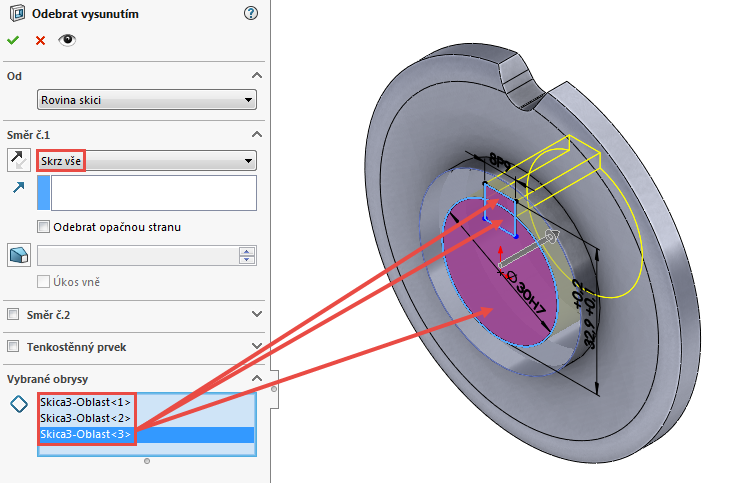Click the panel splitter handle on the edge

point(274,389)
